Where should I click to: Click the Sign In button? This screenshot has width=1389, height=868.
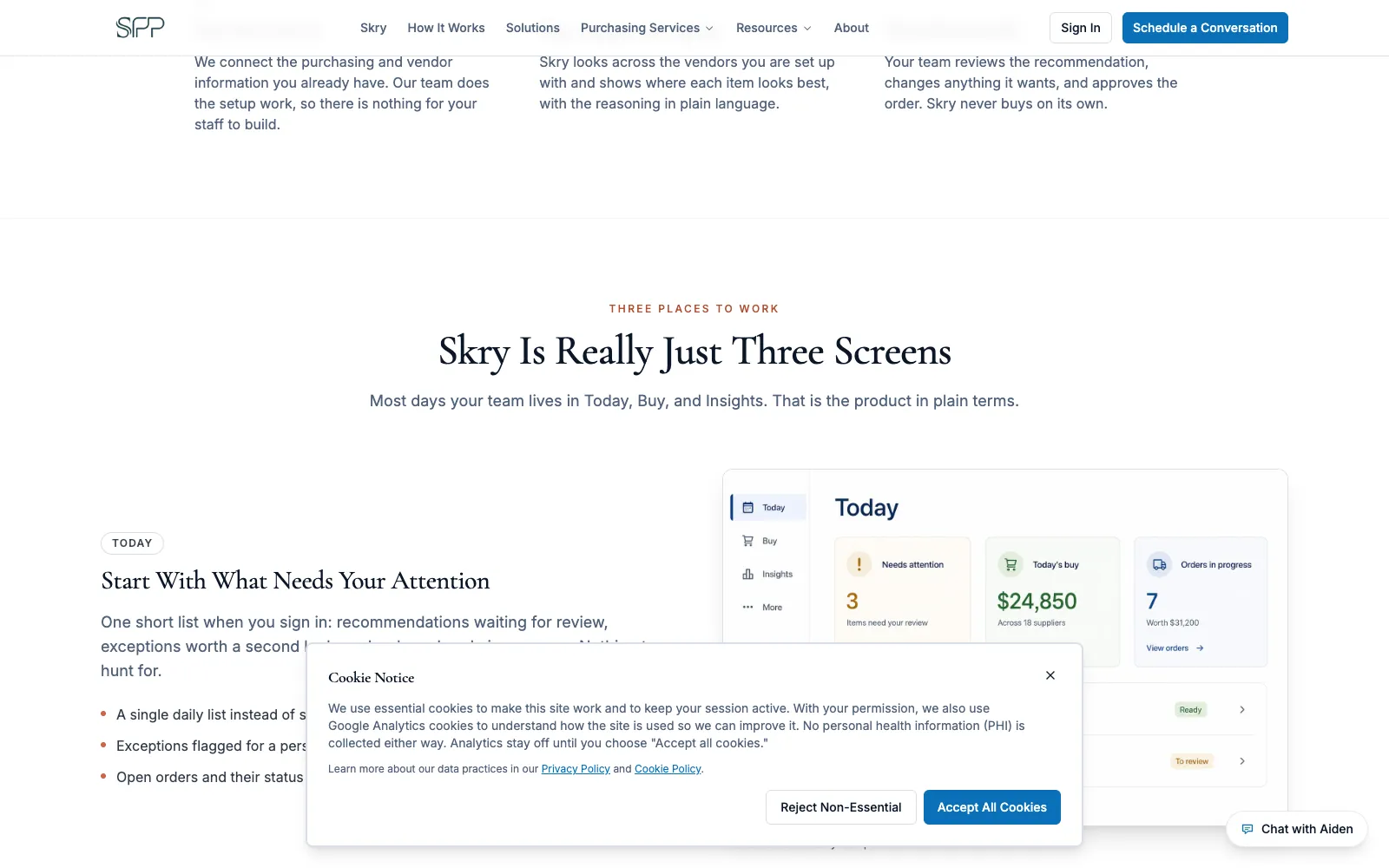1081,28
